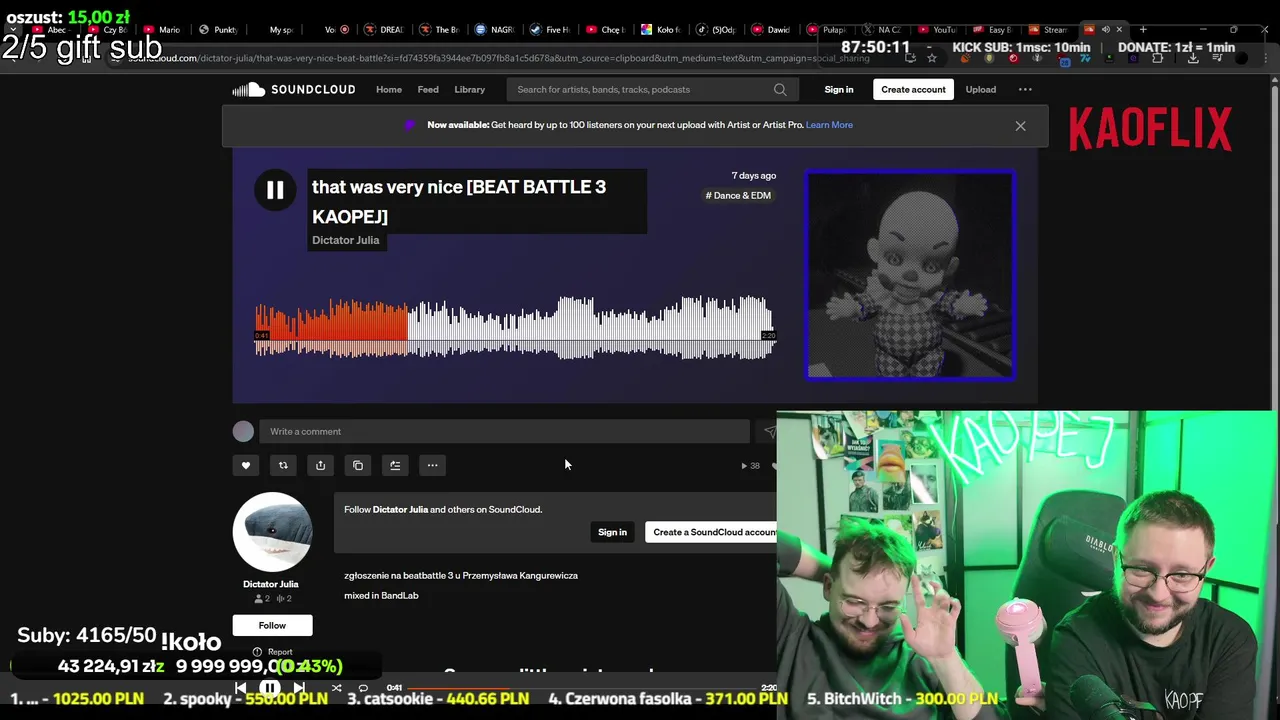Click the zgłoszenie na beatbattle description line
This screenshot has width=1280, height=720.
coord(461,575)
